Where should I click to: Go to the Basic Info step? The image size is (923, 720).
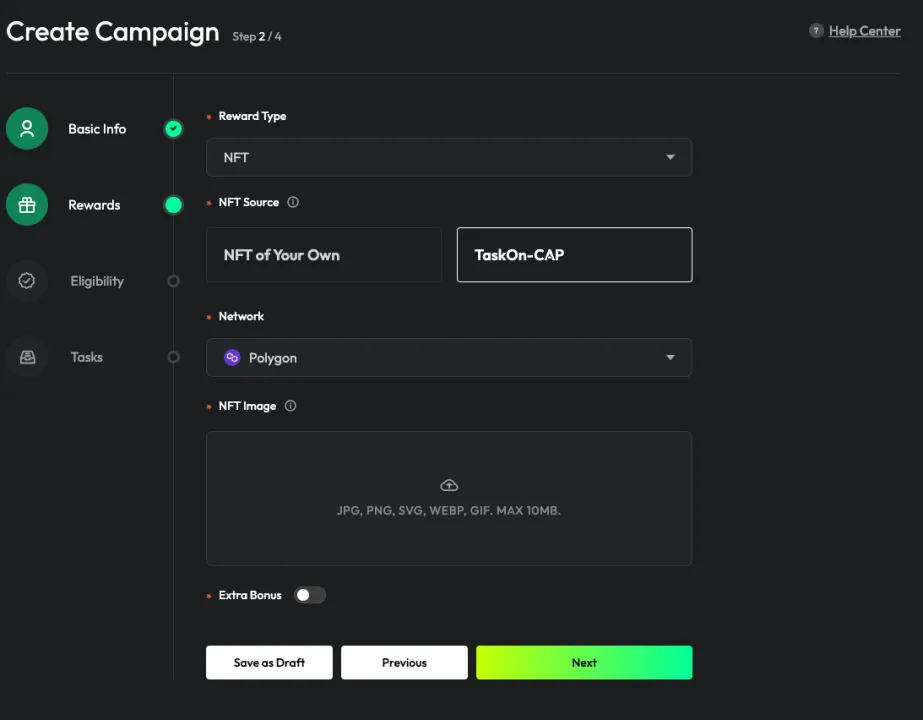click(97, 129)
